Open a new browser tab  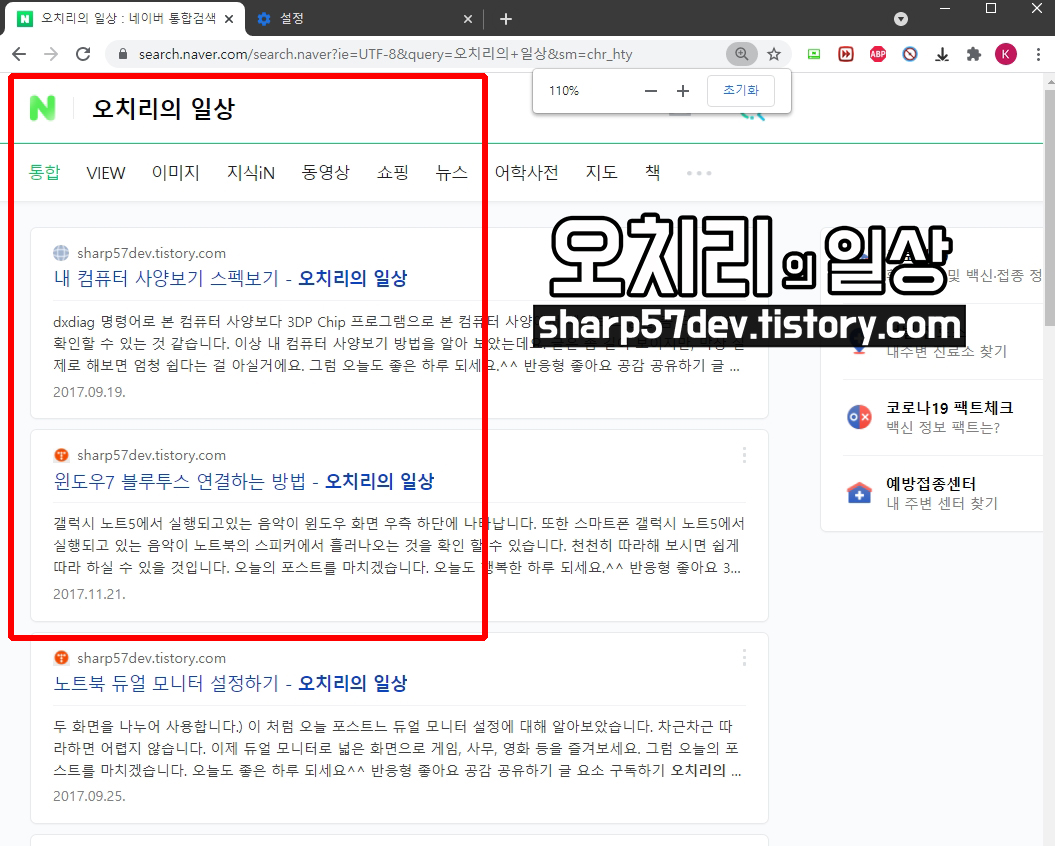[x=506, y=19]
